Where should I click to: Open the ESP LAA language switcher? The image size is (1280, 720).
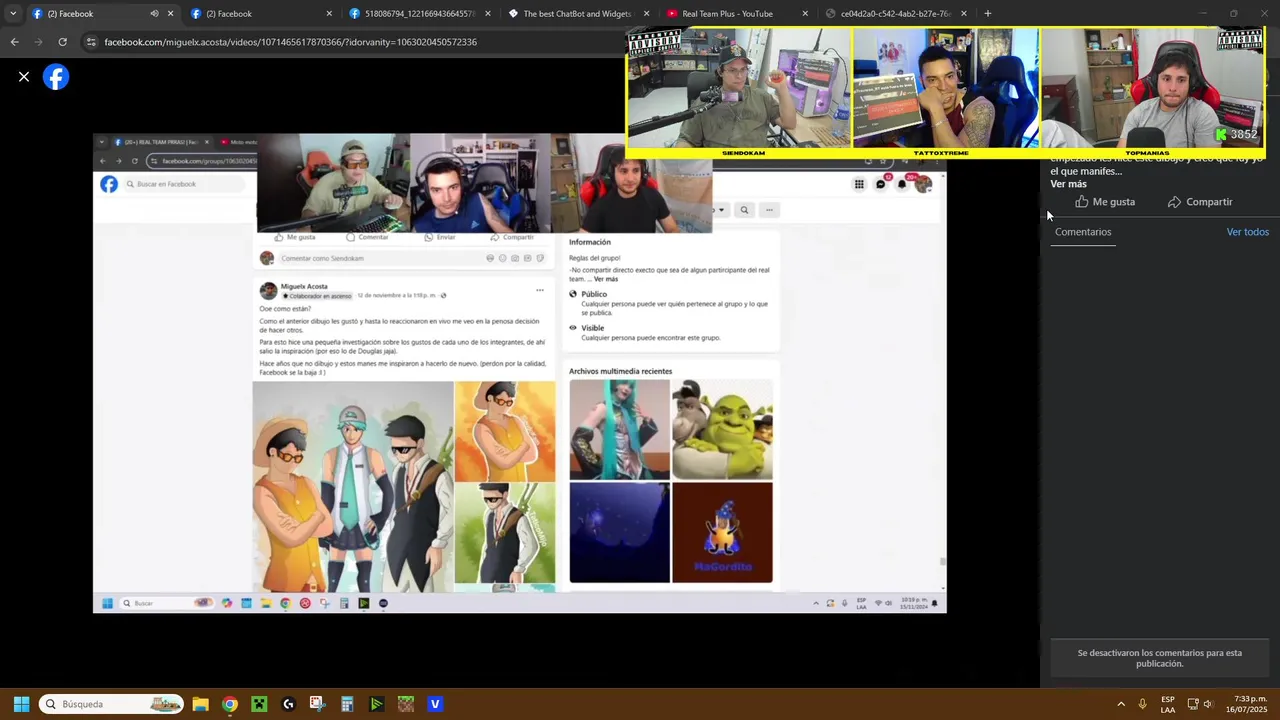point(1168,704)
